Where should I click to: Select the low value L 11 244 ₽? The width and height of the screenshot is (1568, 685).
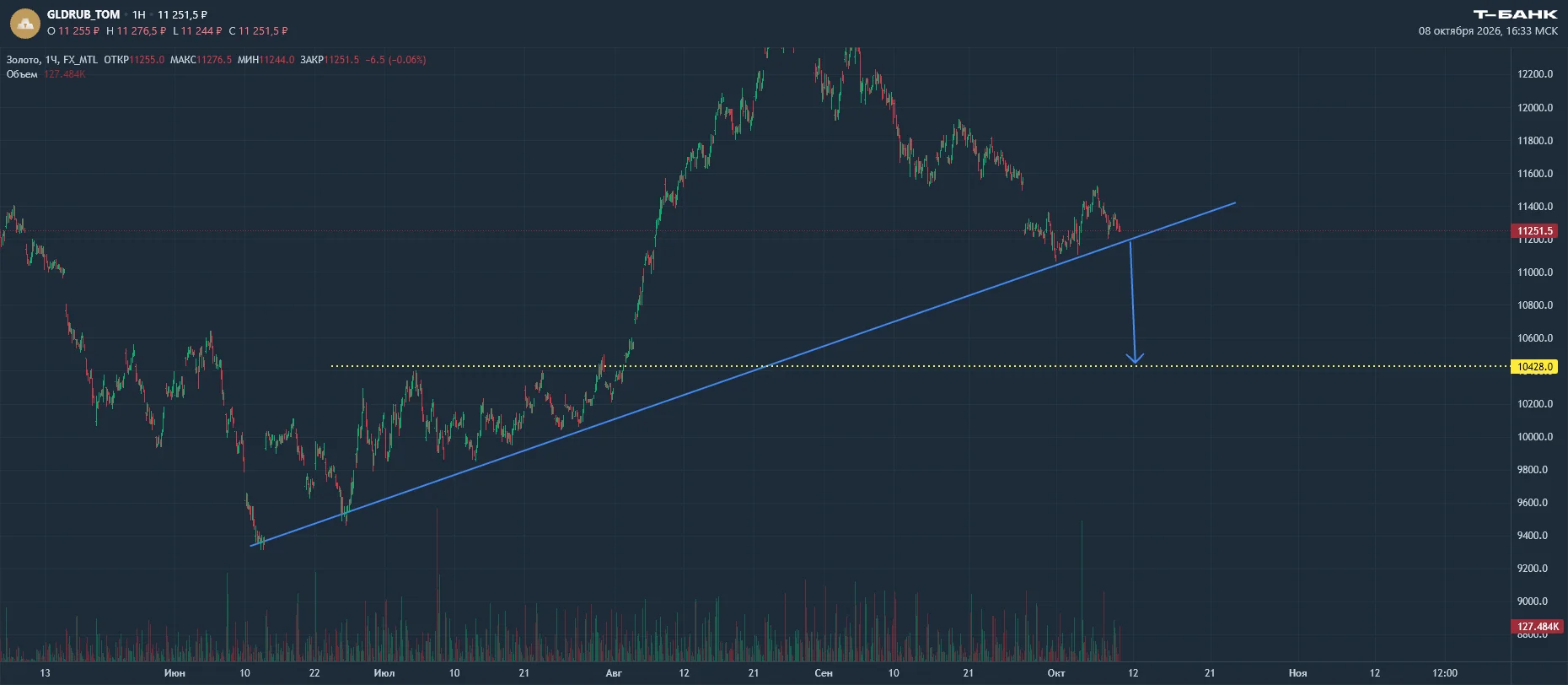(197, 31)
